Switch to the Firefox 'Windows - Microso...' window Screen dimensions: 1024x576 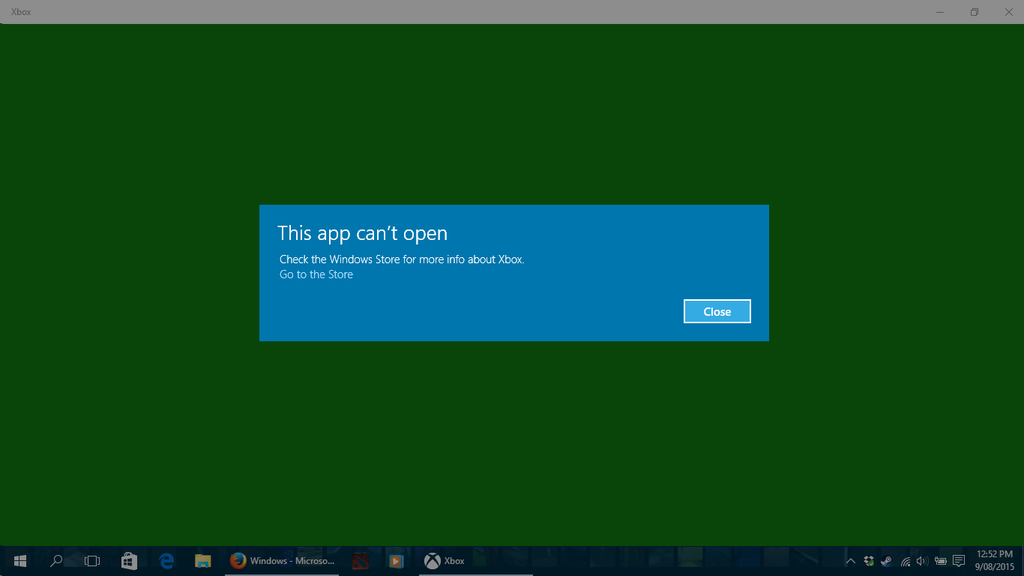(282, 561)
